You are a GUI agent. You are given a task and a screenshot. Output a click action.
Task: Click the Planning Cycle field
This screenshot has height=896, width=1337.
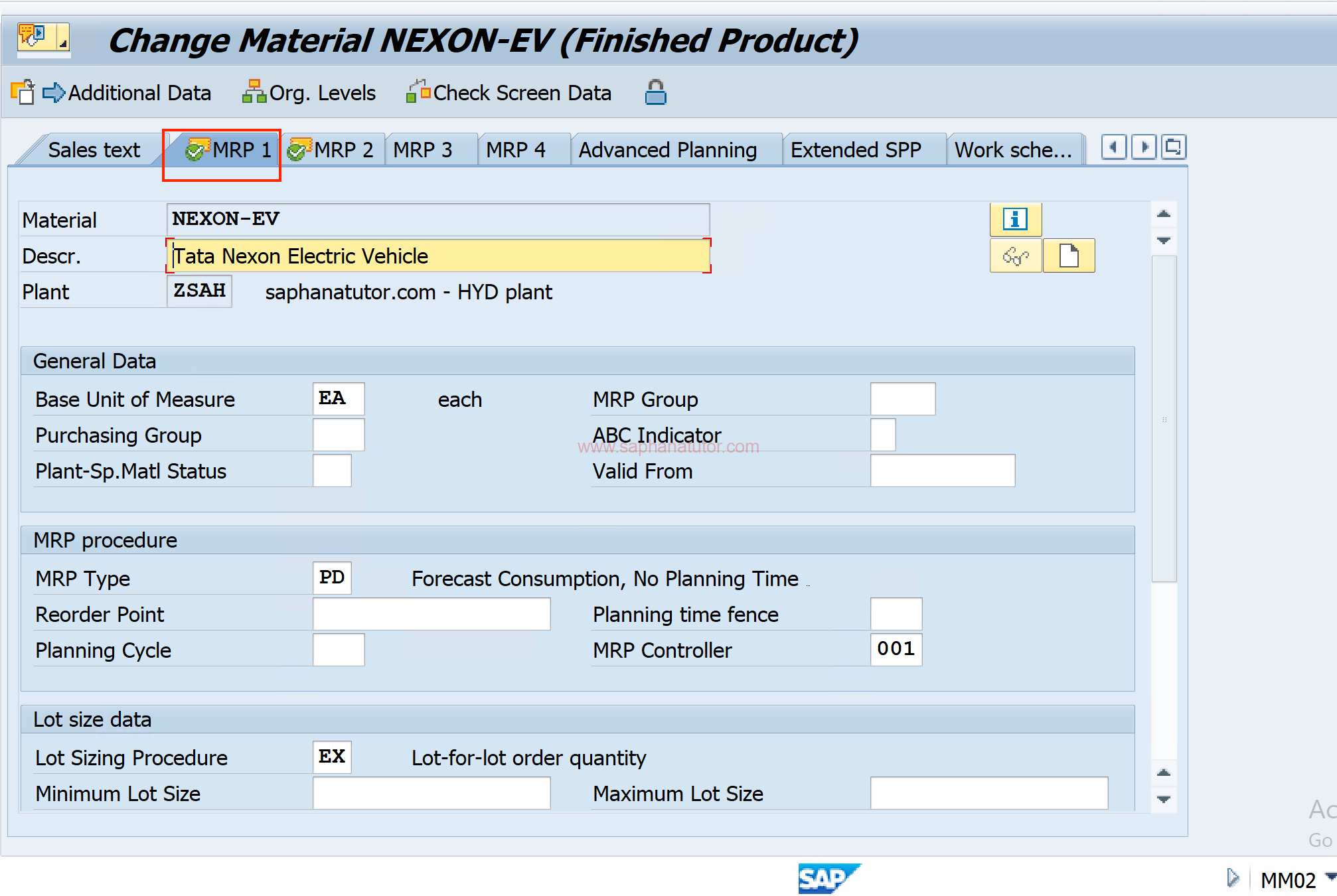(x=339, y=650)
